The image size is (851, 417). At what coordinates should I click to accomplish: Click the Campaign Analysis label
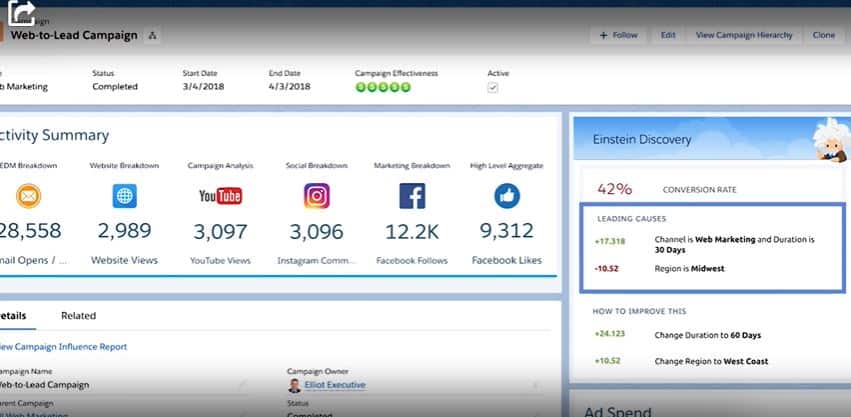pos(220,166)
